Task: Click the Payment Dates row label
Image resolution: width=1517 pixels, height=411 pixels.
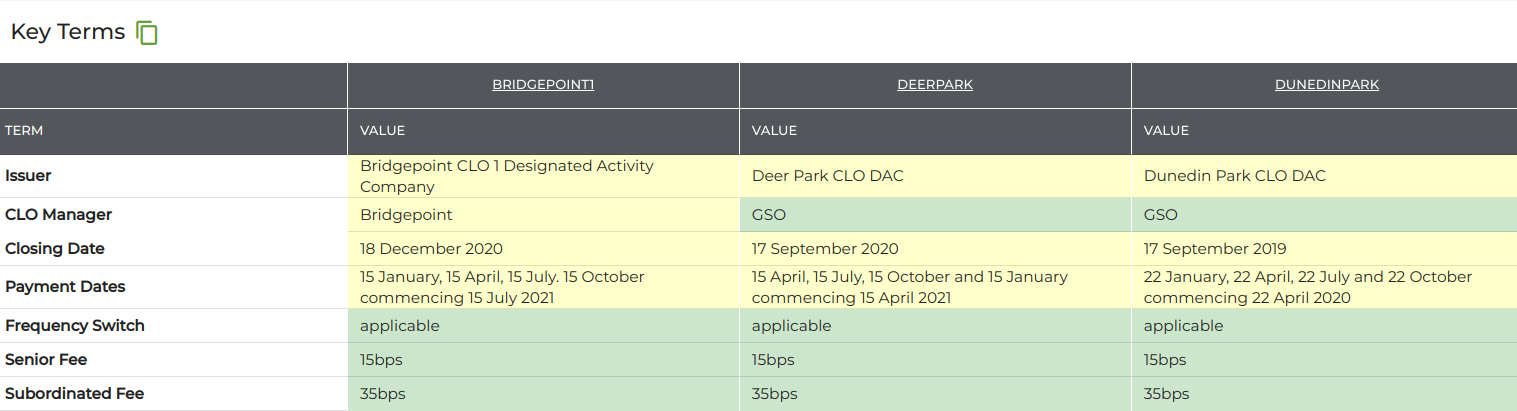Action: (65, 287)
